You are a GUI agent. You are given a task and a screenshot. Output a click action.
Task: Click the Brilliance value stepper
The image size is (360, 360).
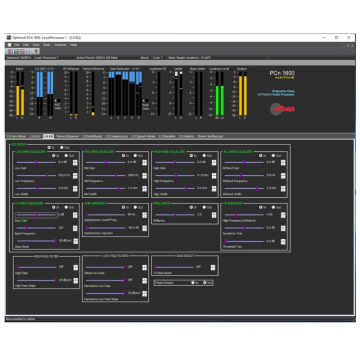(x=214, y=215)
